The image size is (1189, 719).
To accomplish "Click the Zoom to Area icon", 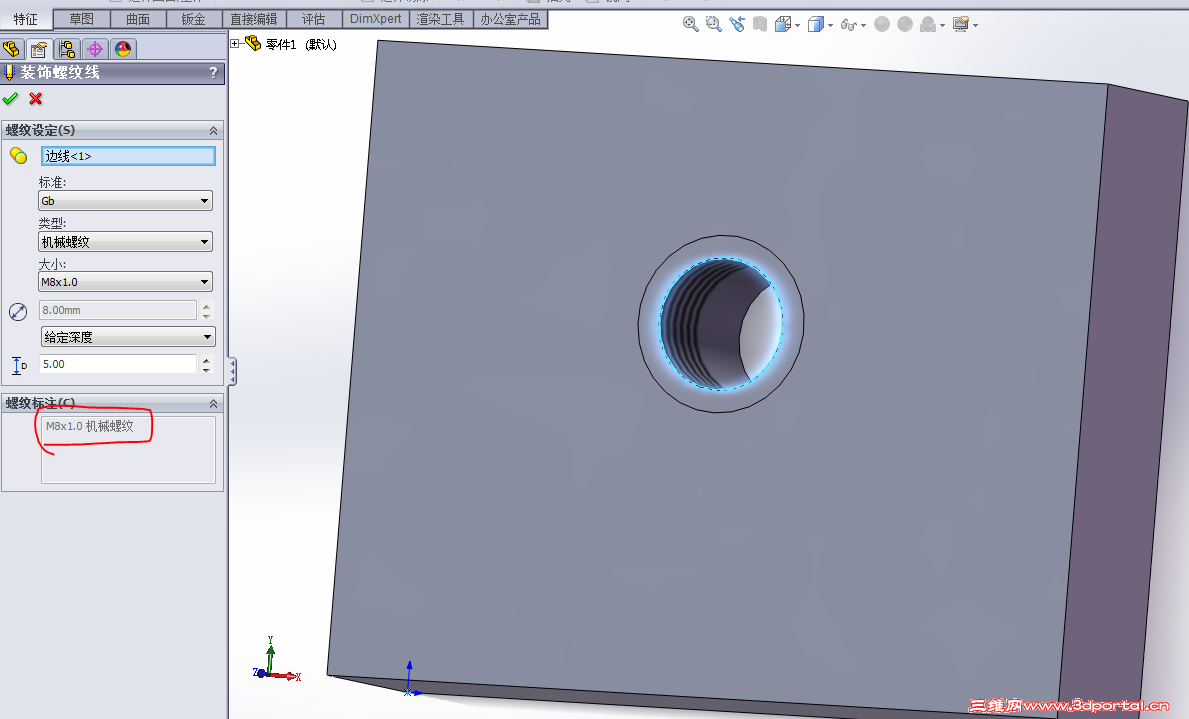I will (x=713, y=24).
